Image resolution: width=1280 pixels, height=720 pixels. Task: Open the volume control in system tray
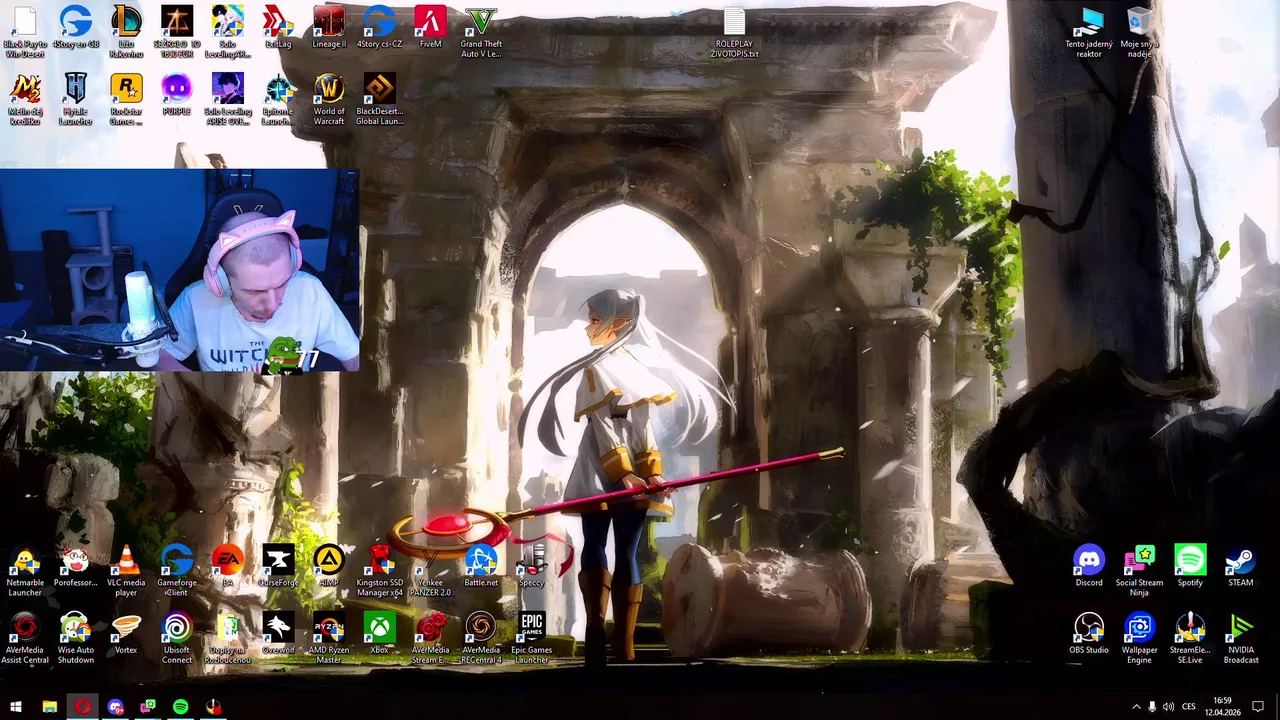[1168, 707]
